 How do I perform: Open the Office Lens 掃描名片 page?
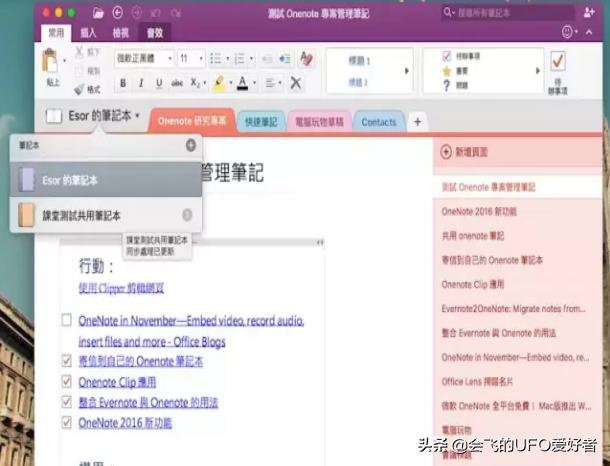click(x=477, y=382)
